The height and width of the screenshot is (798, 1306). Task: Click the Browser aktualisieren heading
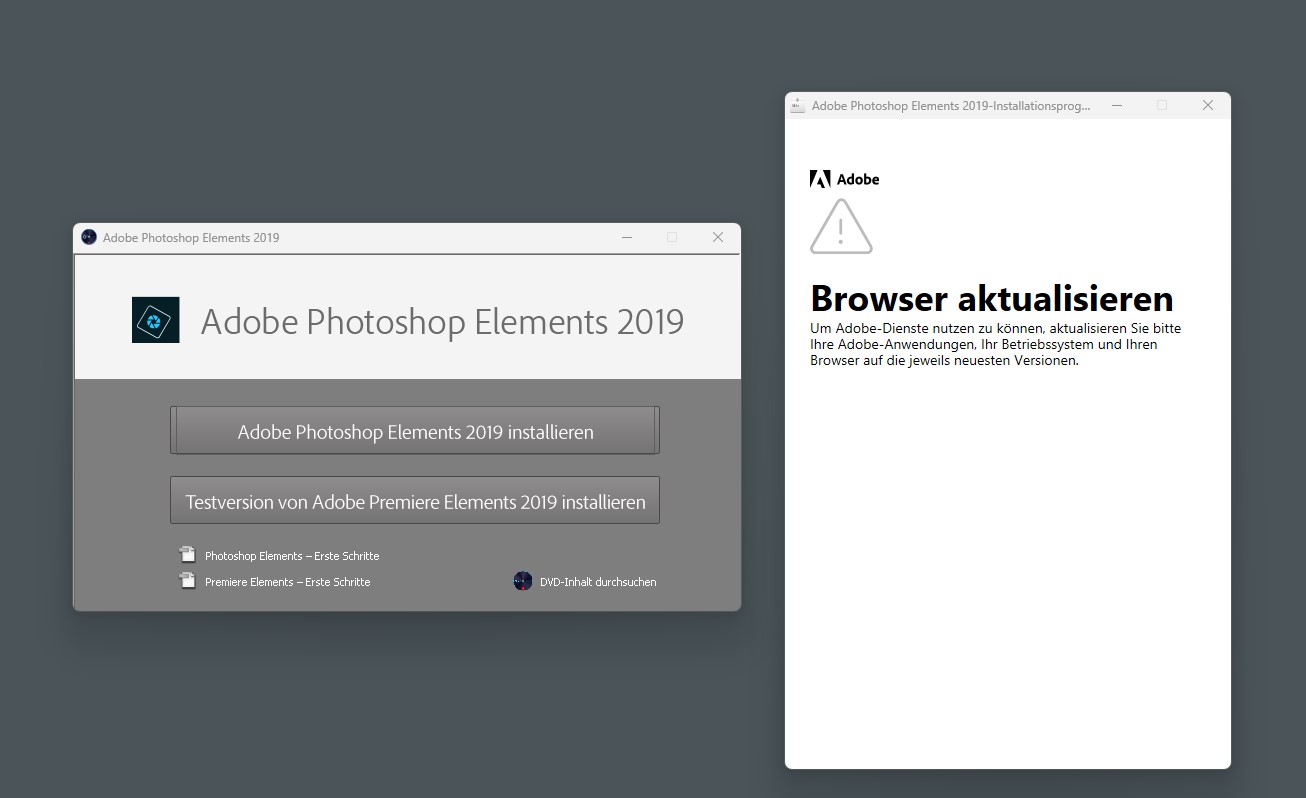point(991,298)
